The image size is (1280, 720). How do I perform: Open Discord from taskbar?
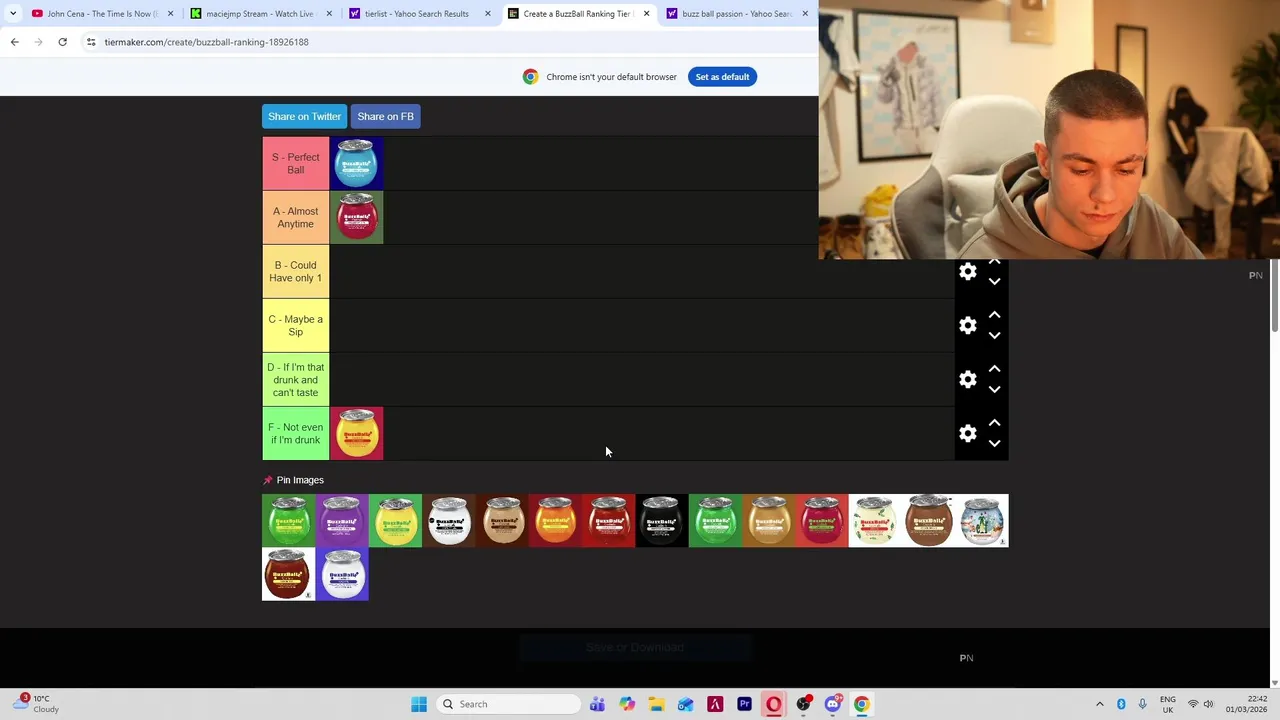833,704
